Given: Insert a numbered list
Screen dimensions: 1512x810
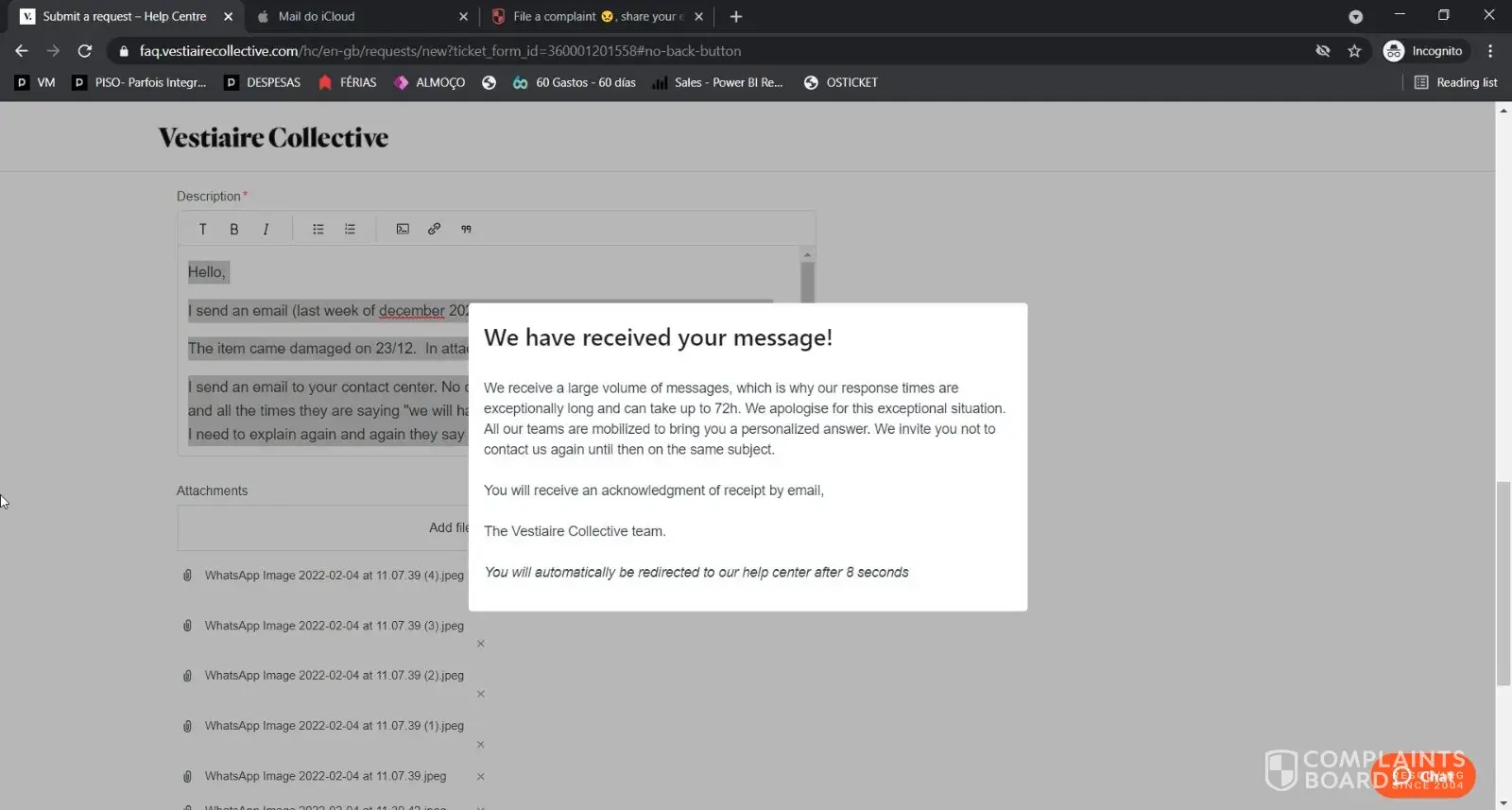Looking at the screenshot, I should pyautogui.click(x=350, y=229).
